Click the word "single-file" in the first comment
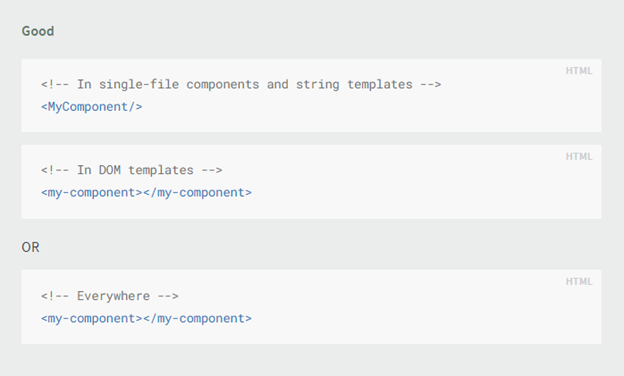The height and width of the screenshot is (376, 624). tap(139, 85)
